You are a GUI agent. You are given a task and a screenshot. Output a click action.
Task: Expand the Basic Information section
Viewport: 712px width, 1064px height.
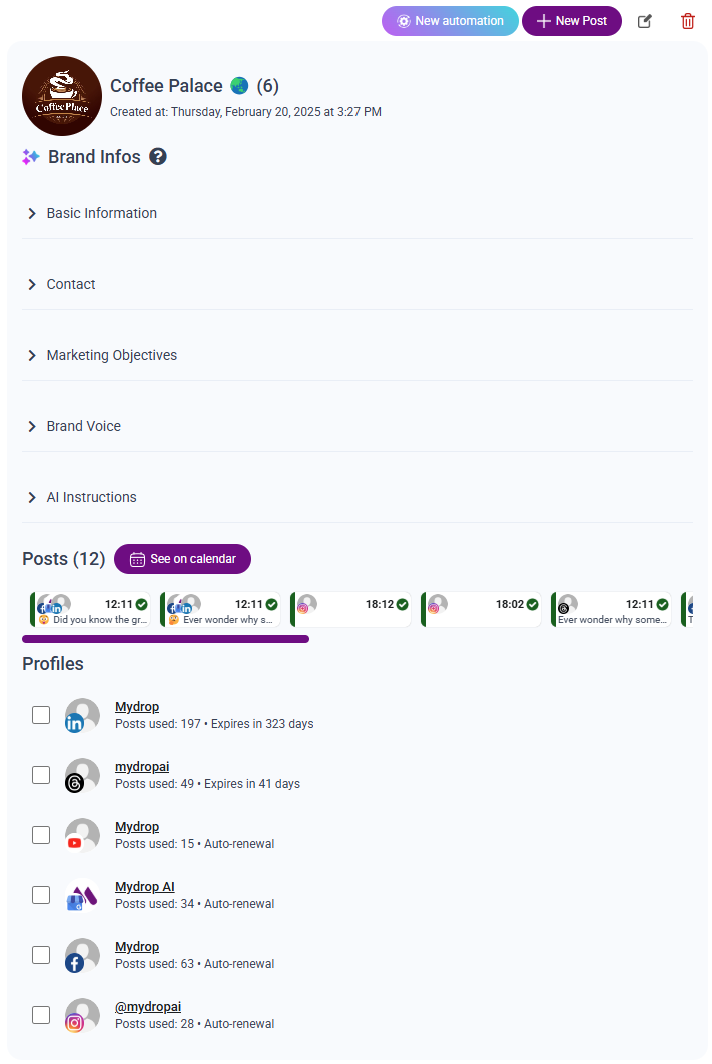pyautogui.click(x=101, y=213)
